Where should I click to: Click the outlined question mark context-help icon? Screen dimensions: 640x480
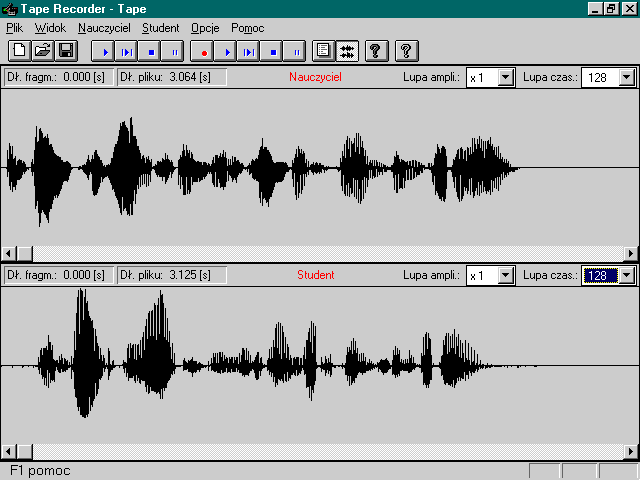[407, 51]
